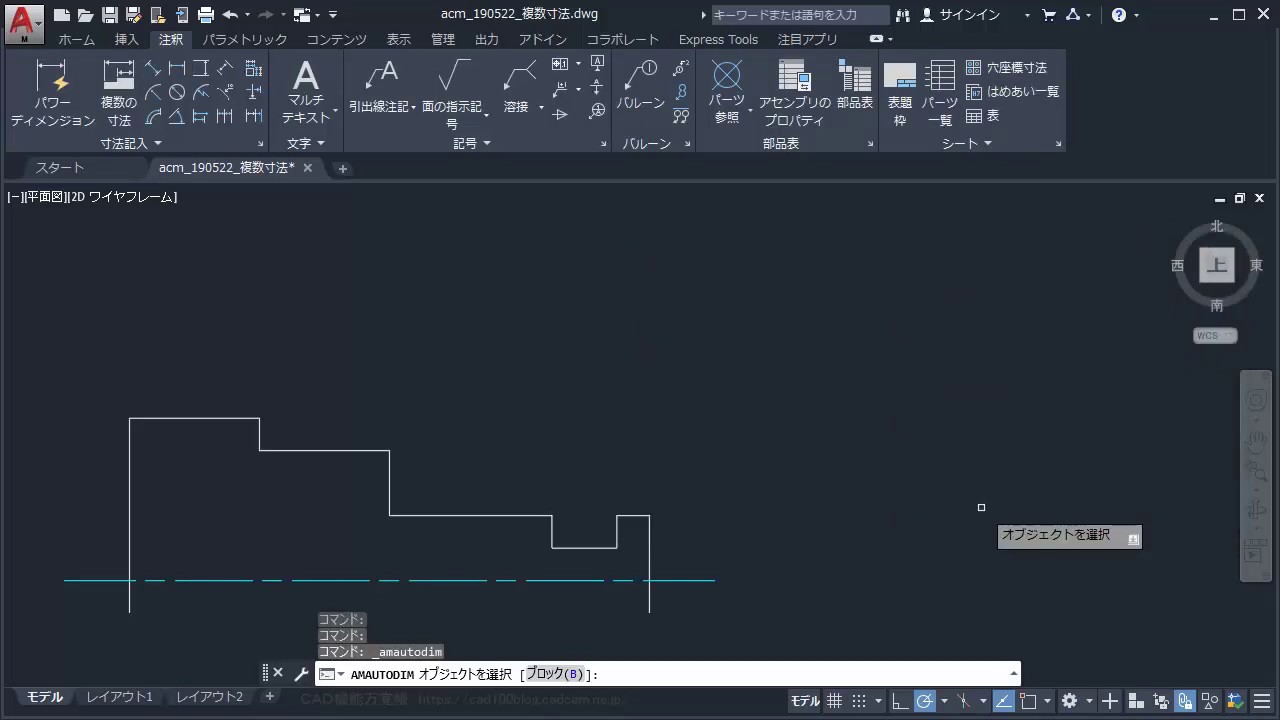This screenshot has height=720, width=1280.
Task: Open the Express Tools ribbon tab
Action: [718, 39]
